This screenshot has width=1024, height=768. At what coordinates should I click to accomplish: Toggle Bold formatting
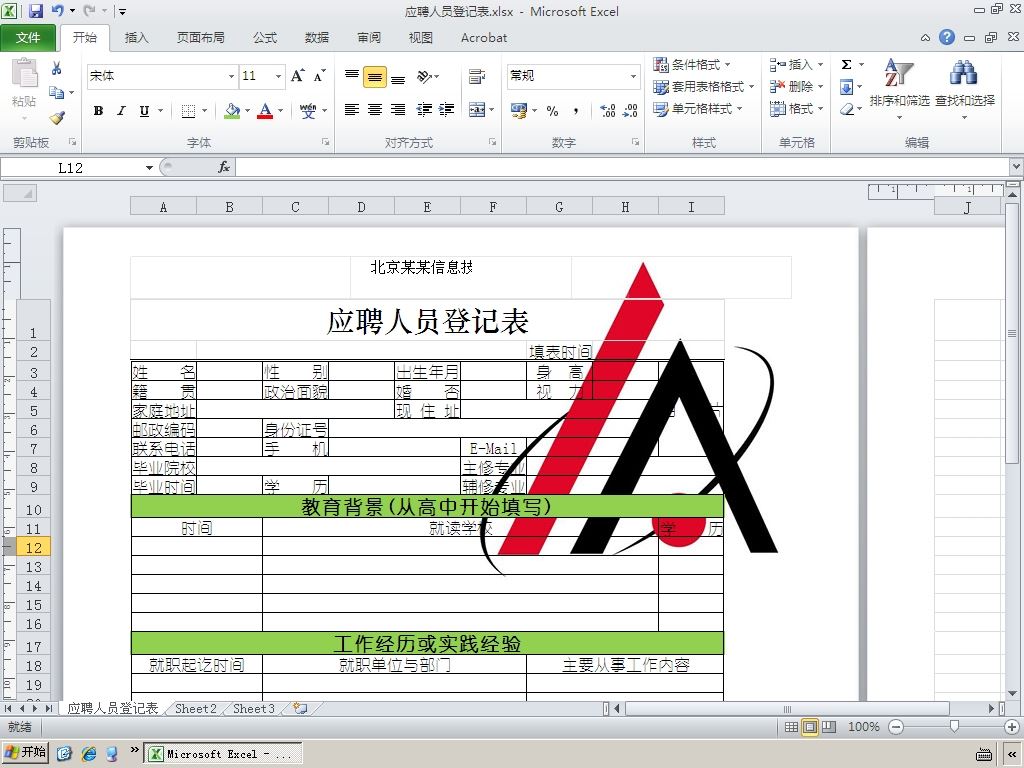[x=98, y=111]
